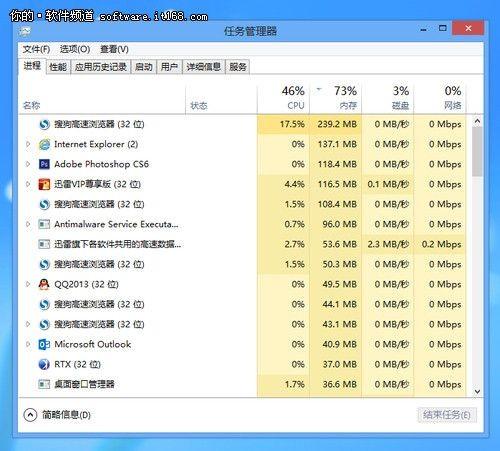Open the 文件(F) menu
Screen dimensions: 500x451
point(36,49)
